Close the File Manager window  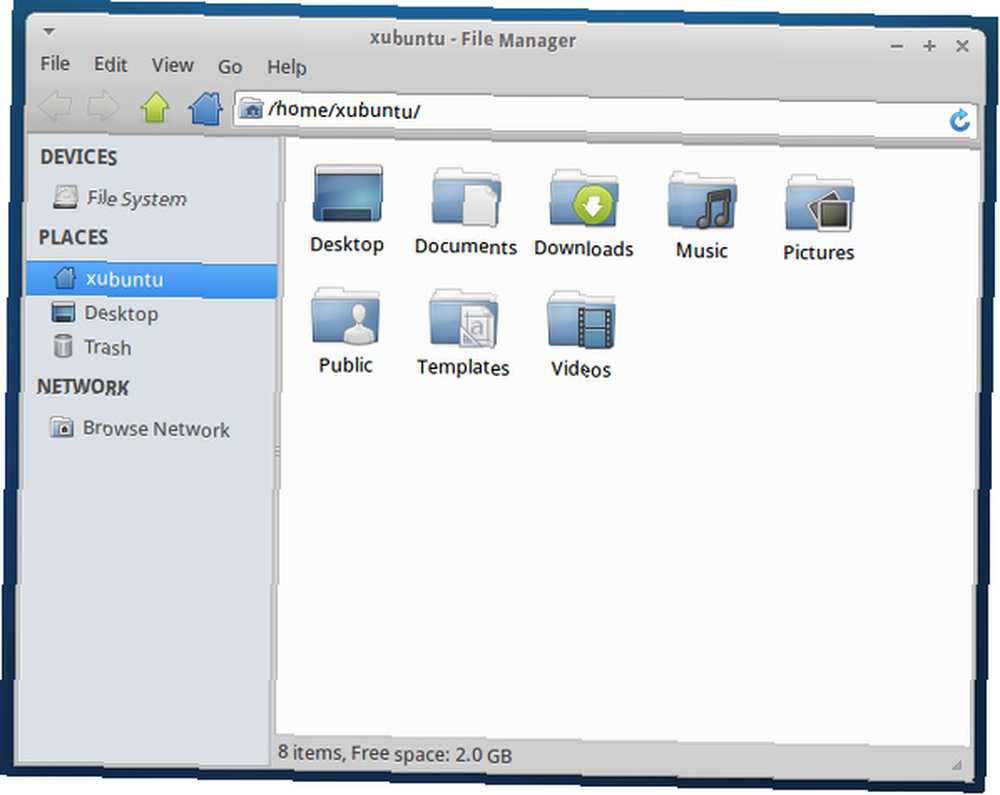click(962, 46)
